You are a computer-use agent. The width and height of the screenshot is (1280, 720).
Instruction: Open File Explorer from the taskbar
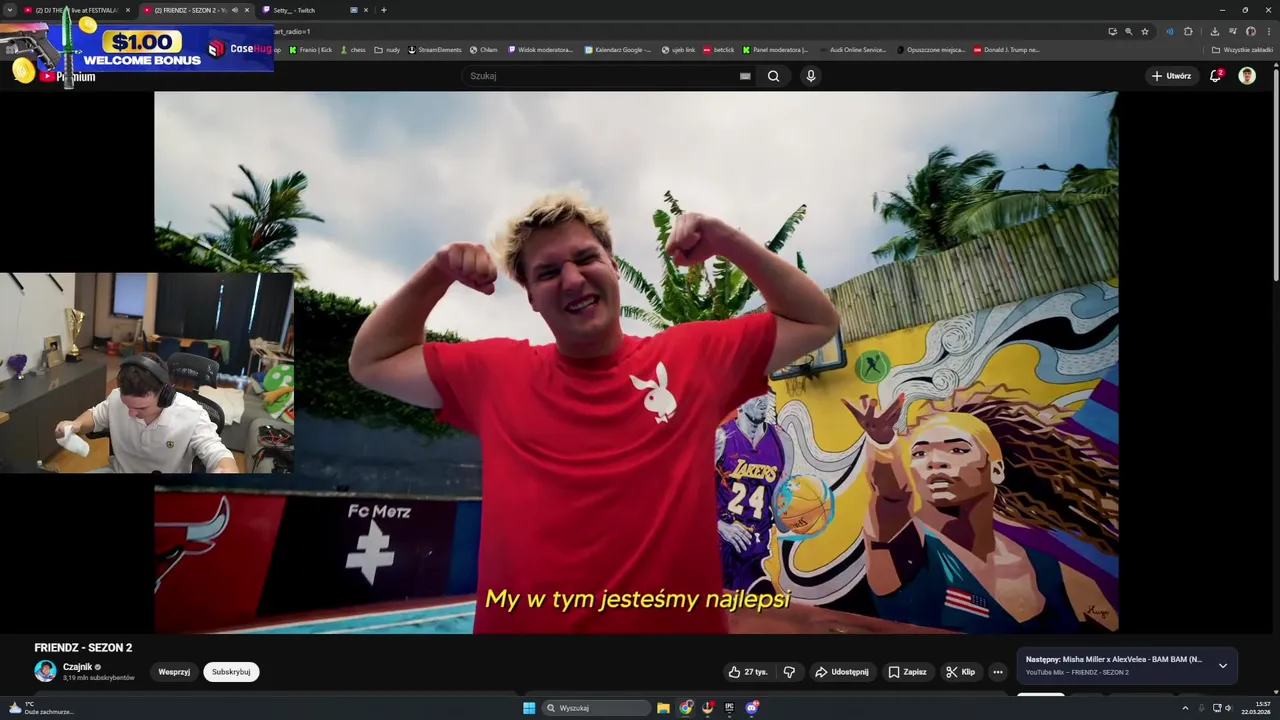point(663,708)
